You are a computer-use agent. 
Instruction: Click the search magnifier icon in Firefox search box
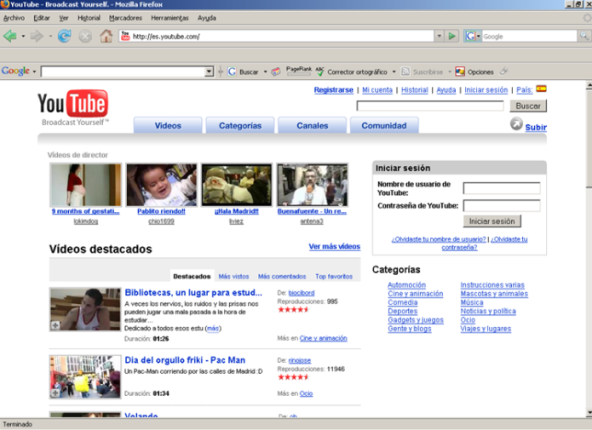[x=584, y=36]
